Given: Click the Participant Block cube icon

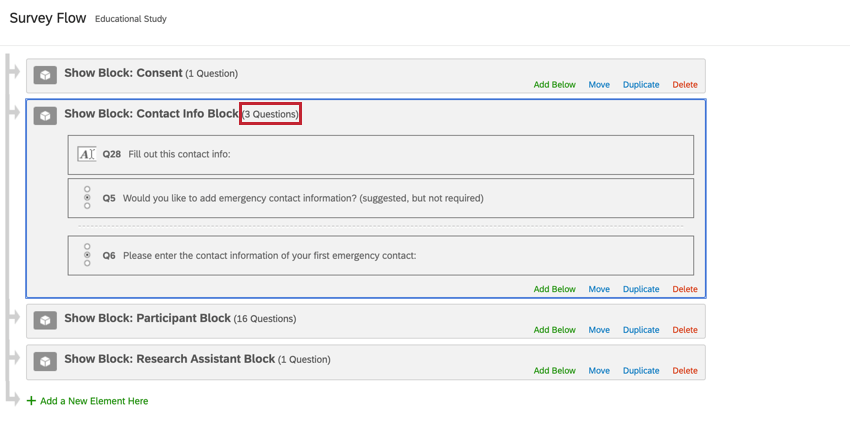Looking at the screenshot, I should coord(45,321).
